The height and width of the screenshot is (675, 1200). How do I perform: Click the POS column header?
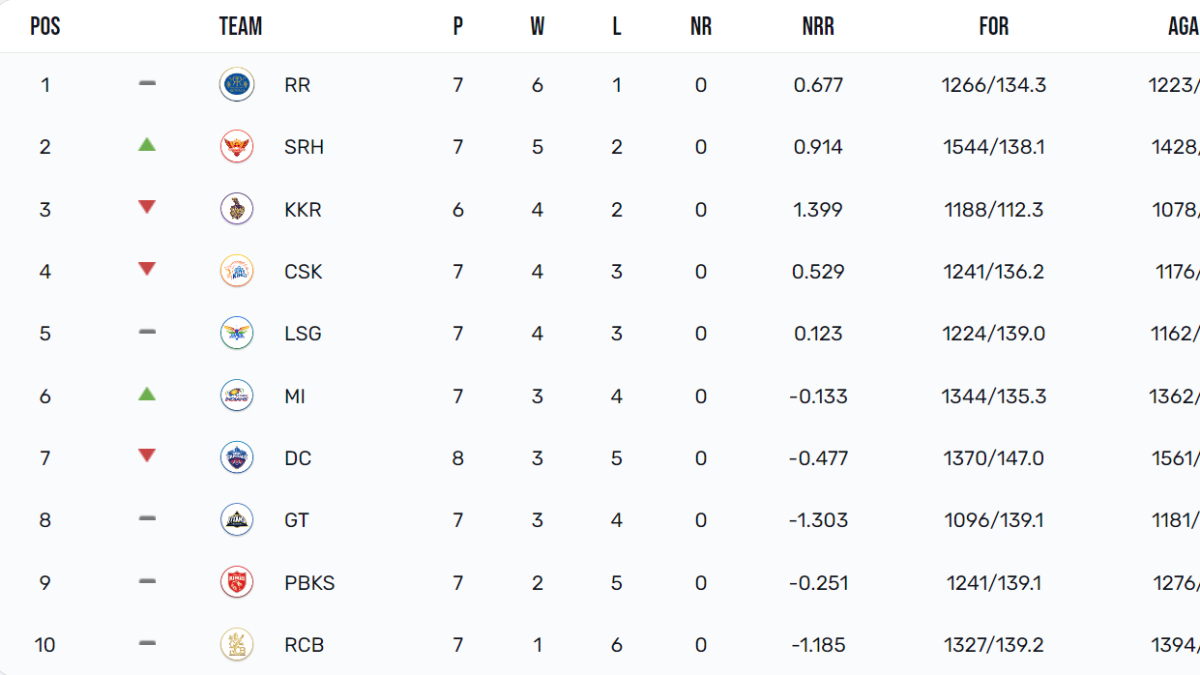[x=45, y=27]
